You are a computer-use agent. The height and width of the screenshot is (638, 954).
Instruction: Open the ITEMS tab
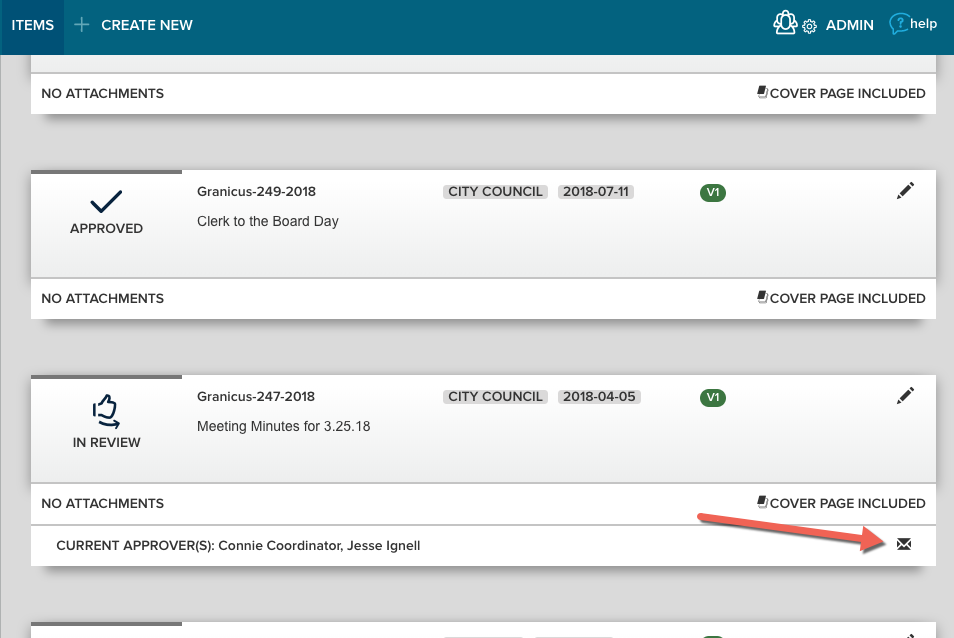coord(32,25)
